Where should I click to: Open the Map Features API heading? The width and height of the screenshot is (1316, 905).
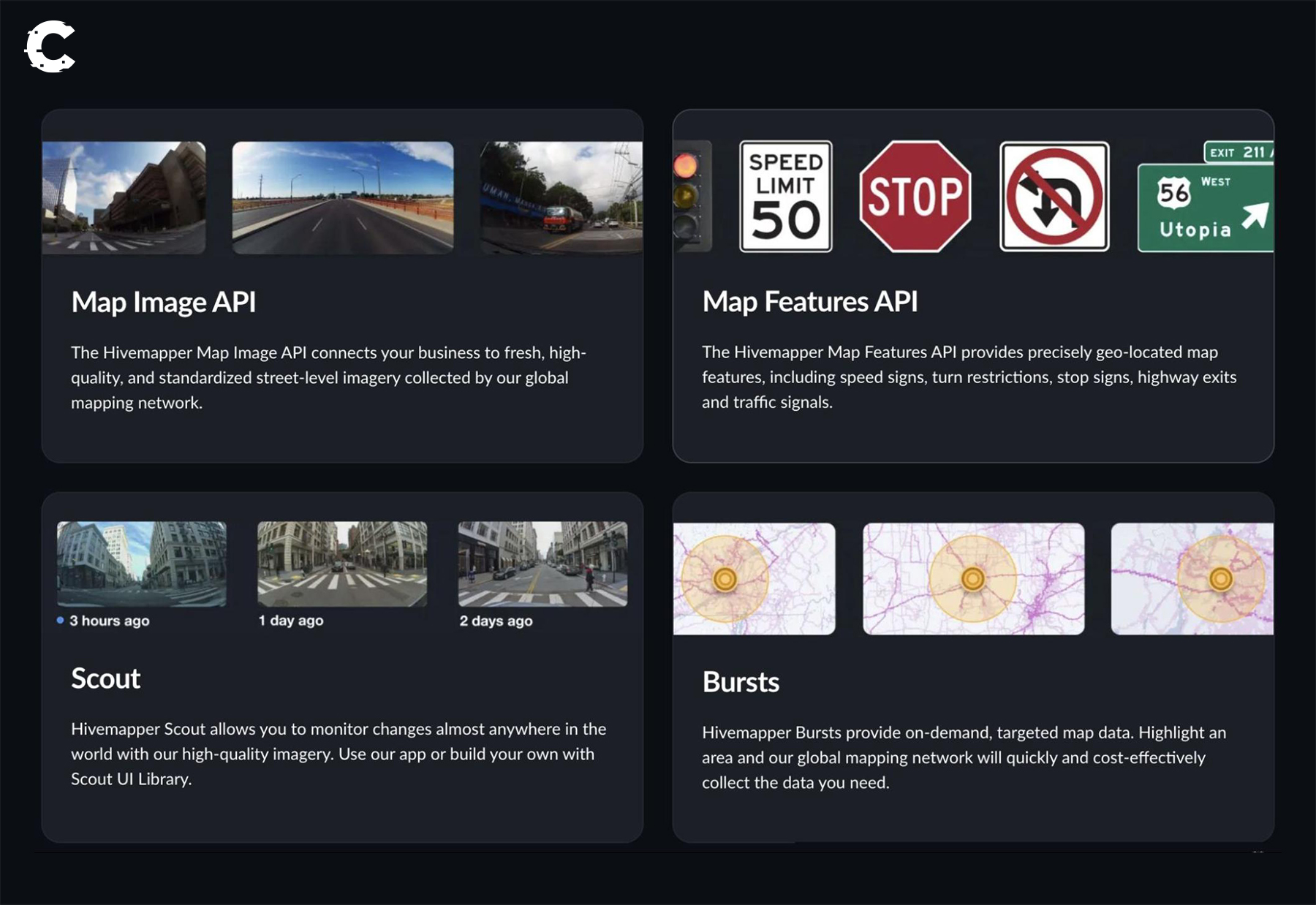(809, 301)
